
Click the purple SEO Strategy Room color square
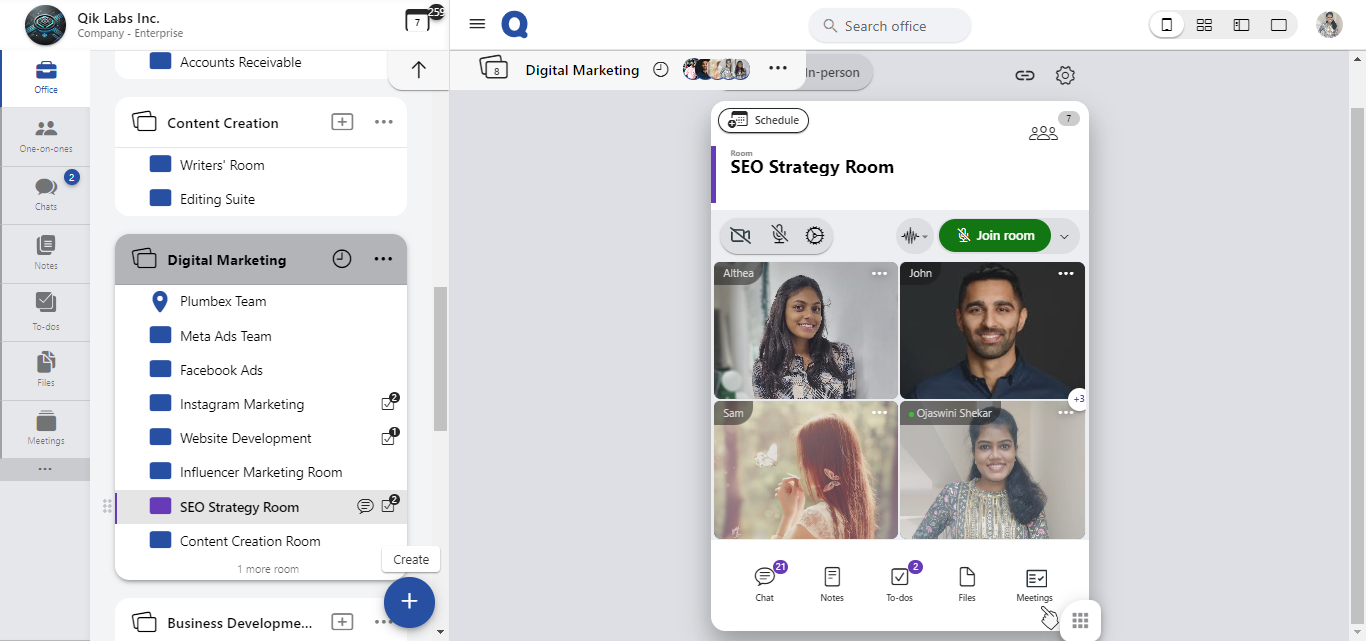[160, 506]
